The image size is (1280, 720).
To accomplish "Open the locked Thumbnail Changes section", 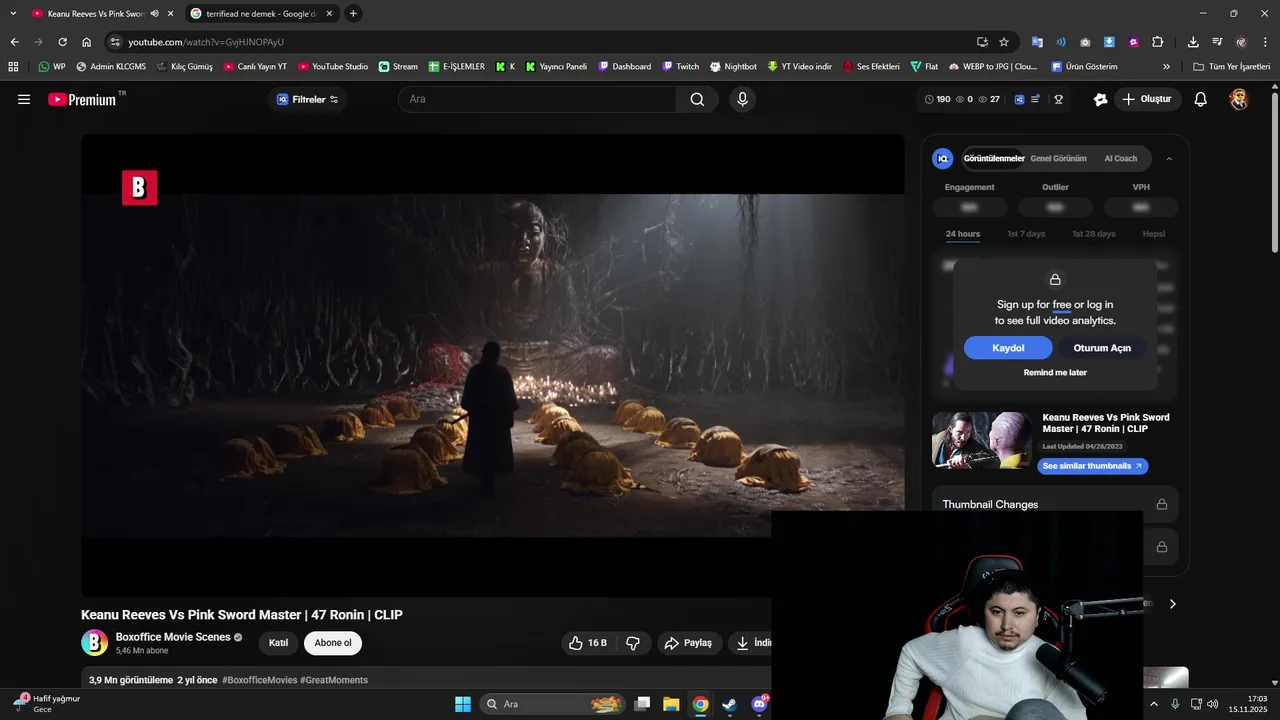I will (x=1055, y=504).
